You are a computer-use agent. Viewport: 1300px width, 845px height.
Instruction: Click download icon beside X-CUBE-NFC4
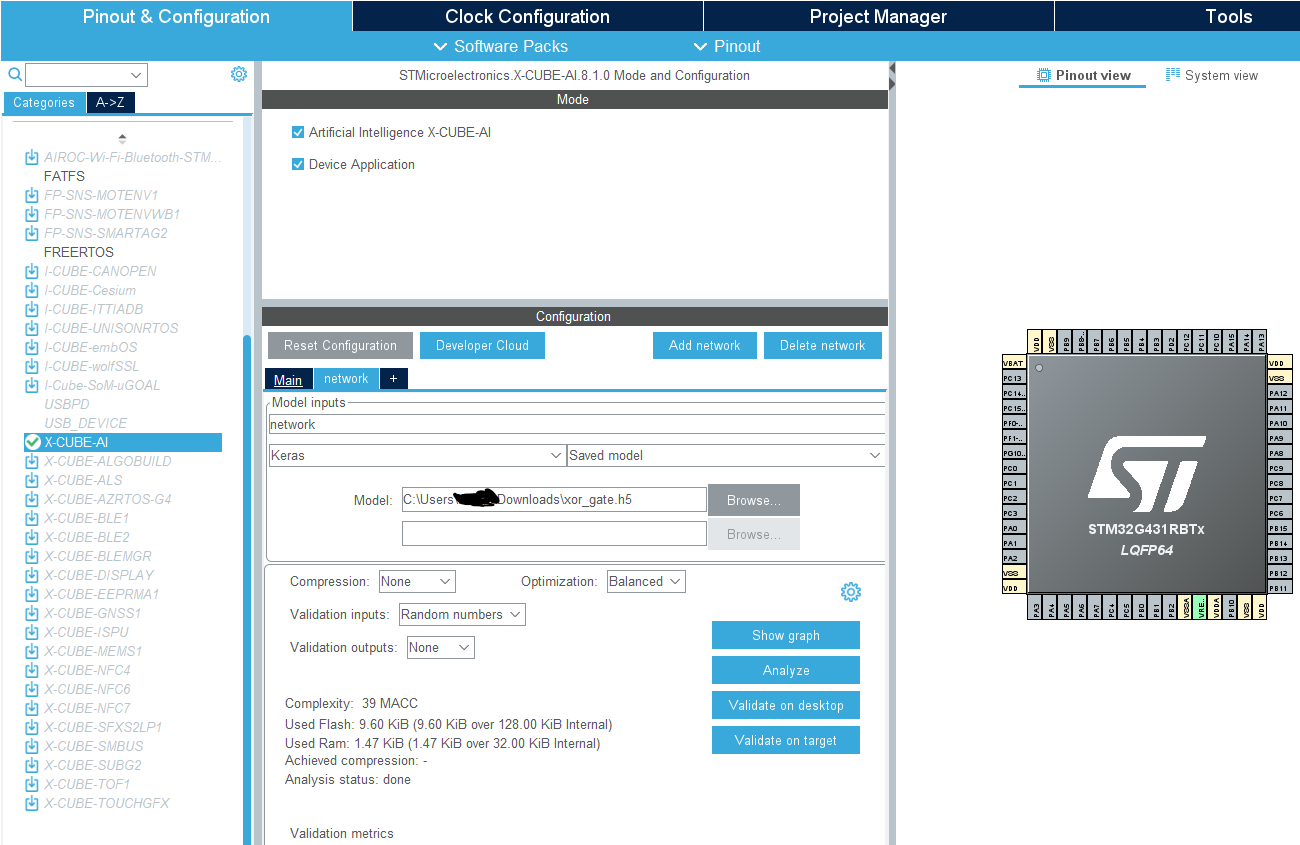tap(32, 670)
